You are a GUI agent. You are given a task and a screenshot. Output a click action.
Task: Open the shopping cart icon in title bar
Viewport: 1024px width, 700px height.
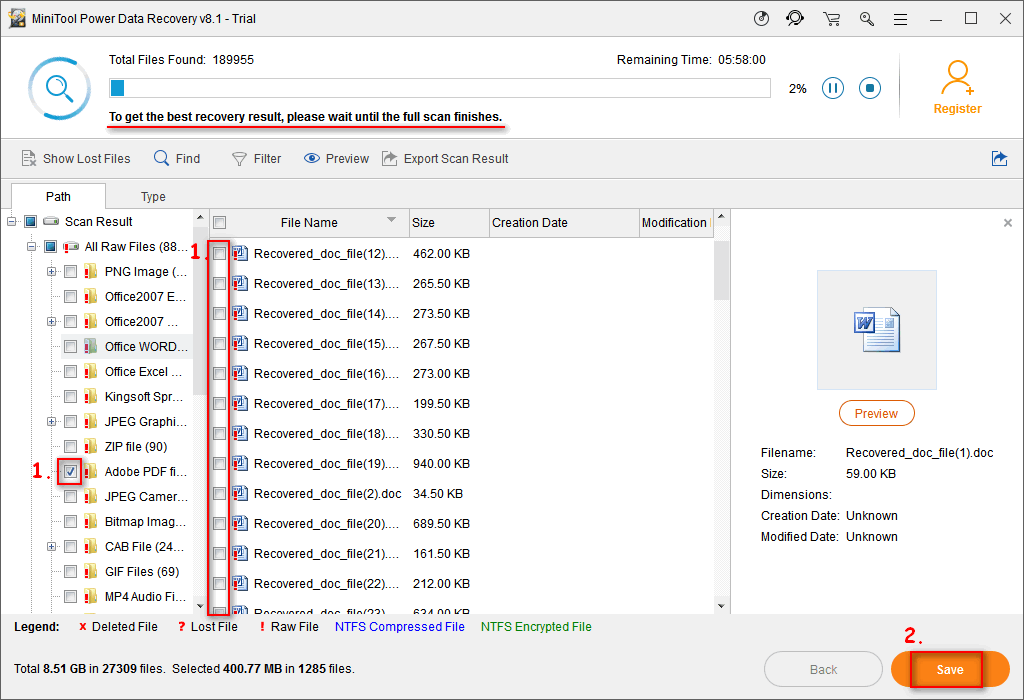coord(831,19)
